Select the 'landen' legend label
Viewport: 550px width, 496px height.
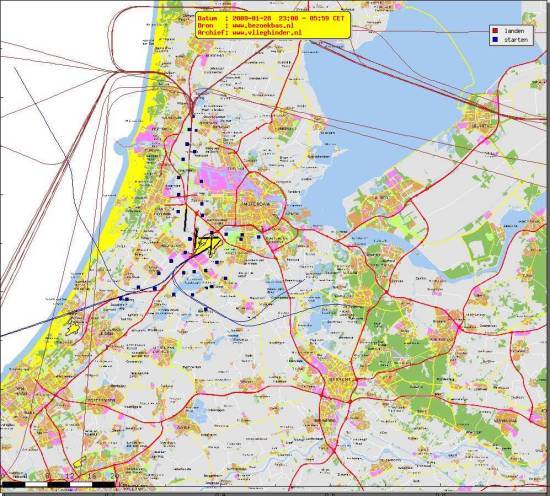coord(514,31)
